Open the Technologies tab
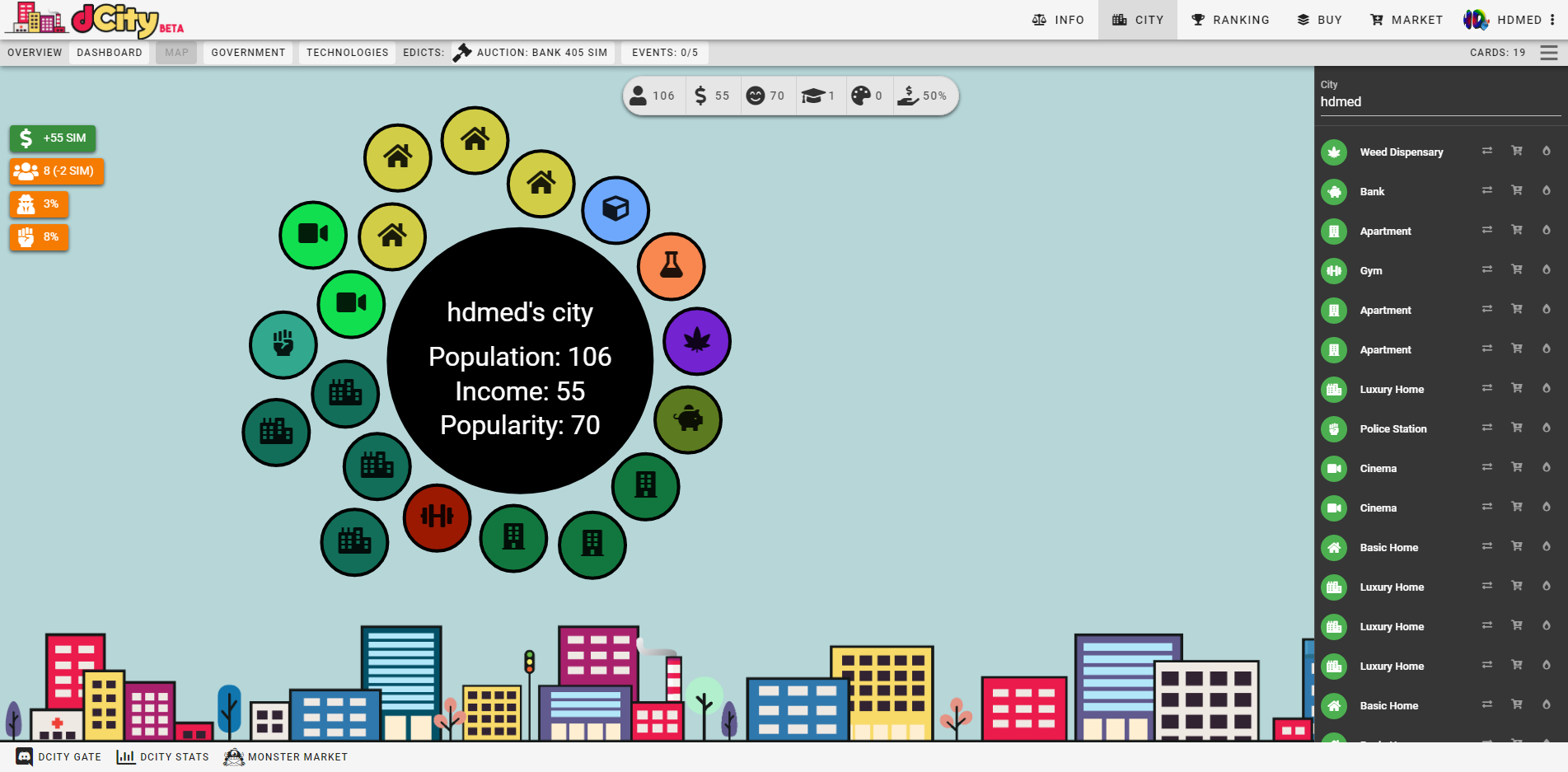The width and height of the screenshot is (1568, 772). (x=347, y=53)
